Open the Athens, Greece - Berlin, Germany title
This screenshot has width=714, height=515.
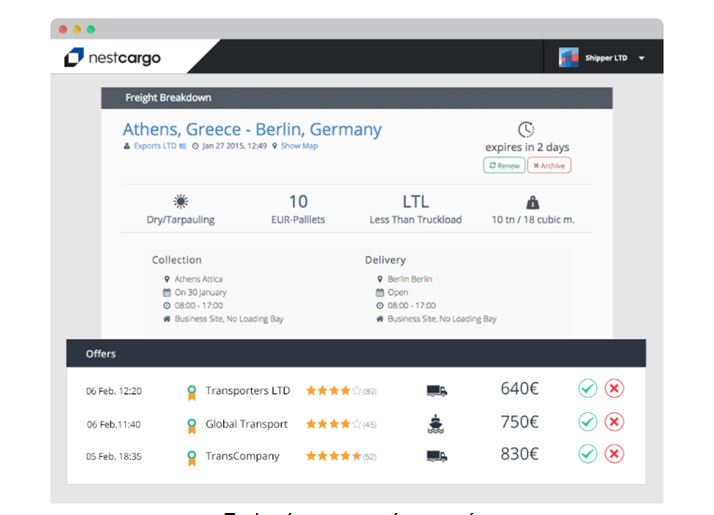pos(252,130)
